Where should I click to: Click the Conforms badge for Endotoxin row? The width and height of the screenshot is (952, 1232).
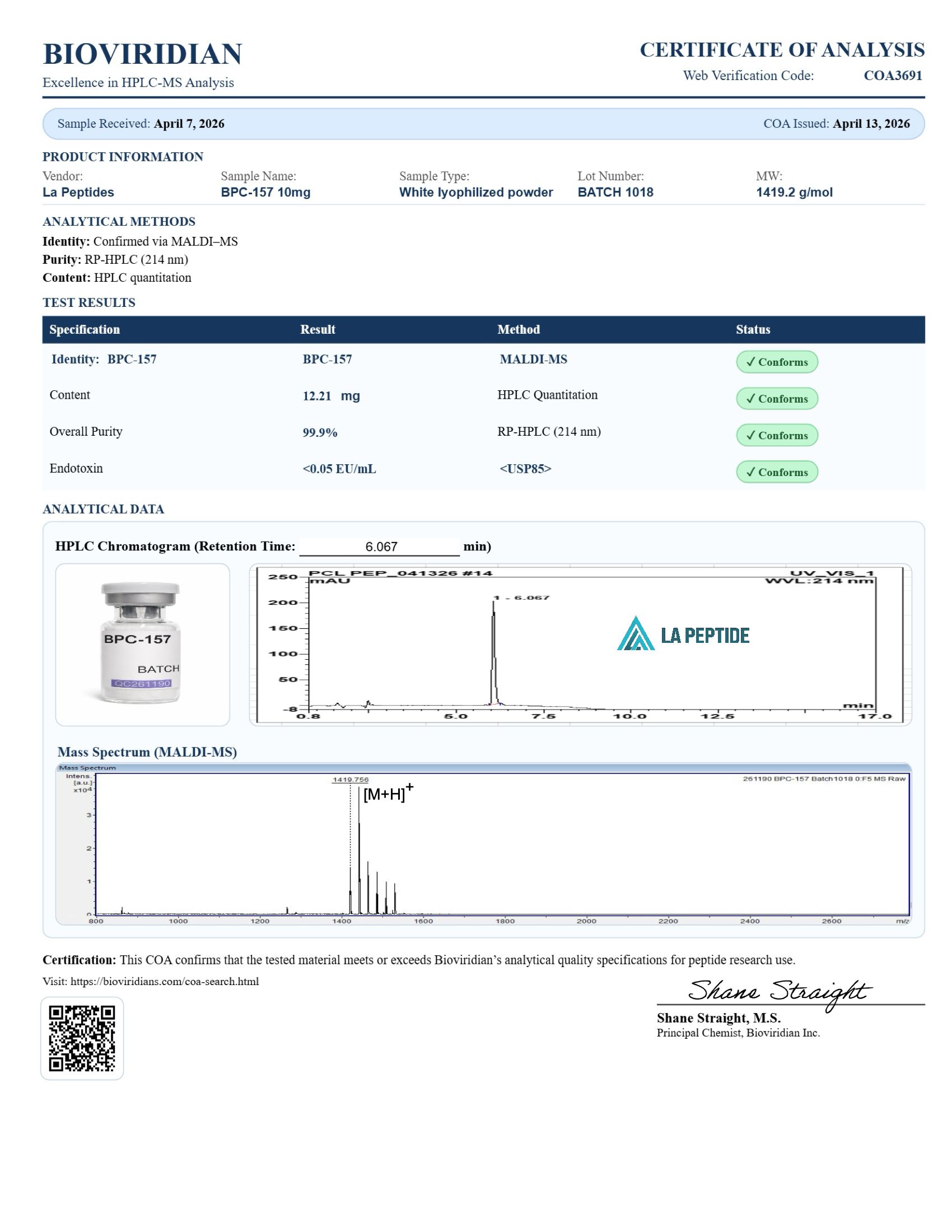(x=776, y=472)
